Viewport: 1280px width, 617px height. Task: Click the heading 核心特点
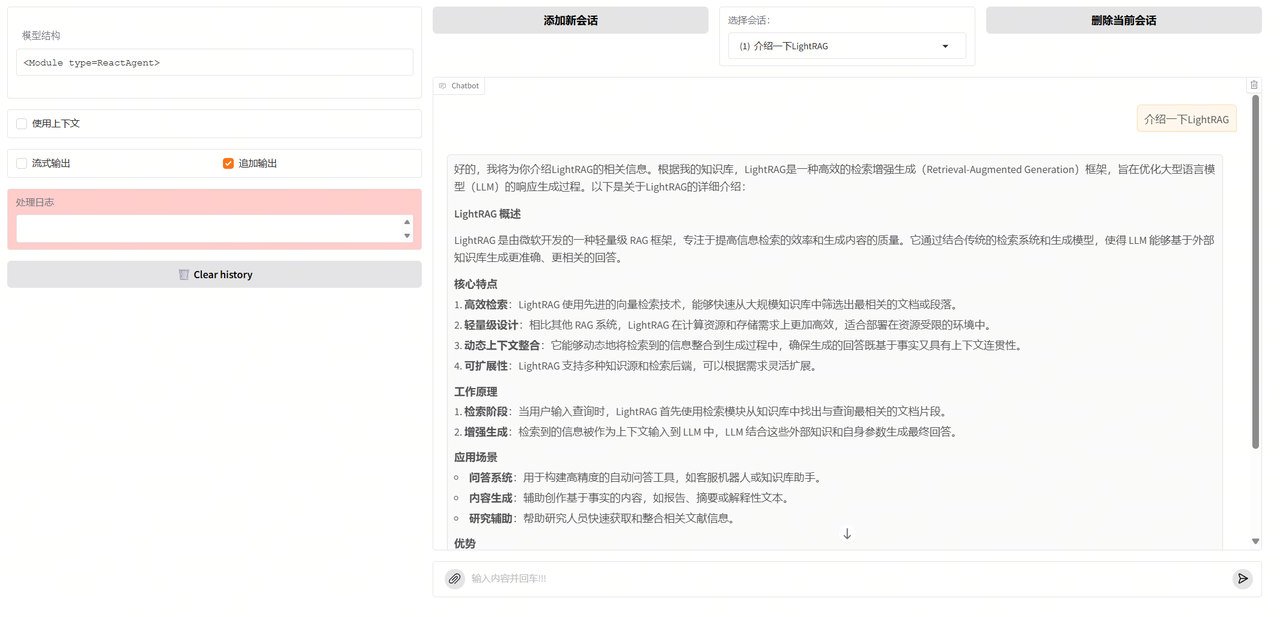pos(476,284)
